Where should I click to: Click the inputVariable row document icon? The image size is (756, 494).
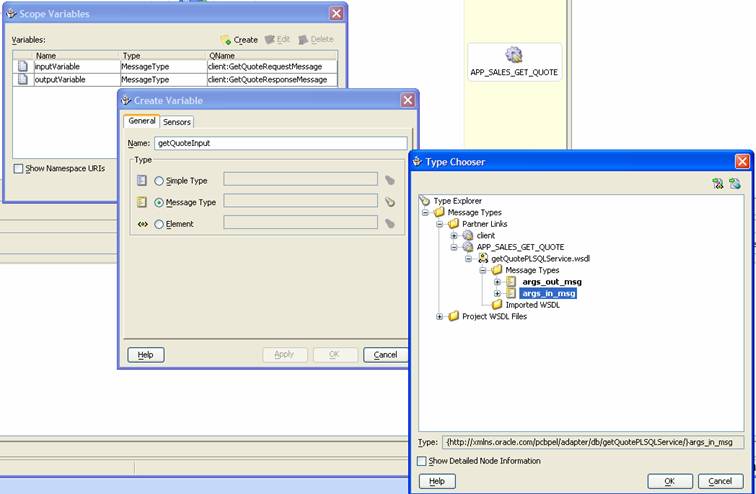[23, 67]
